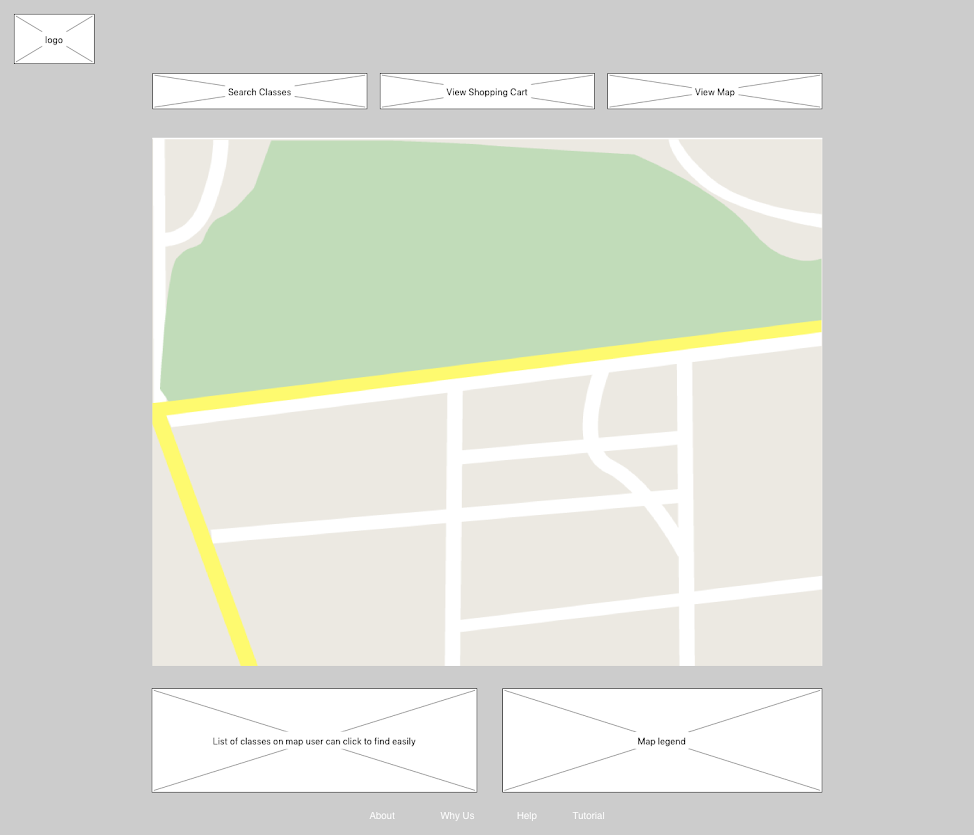Go to the About footer link

[382, 816]
